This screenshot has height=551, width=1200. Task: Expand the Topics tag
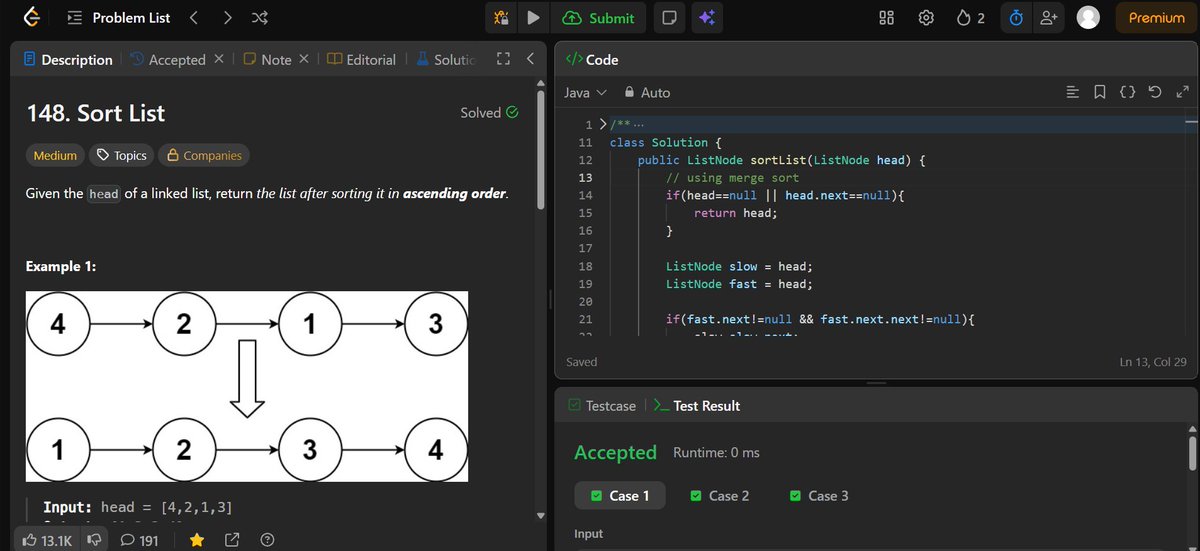tap(121, 155)
